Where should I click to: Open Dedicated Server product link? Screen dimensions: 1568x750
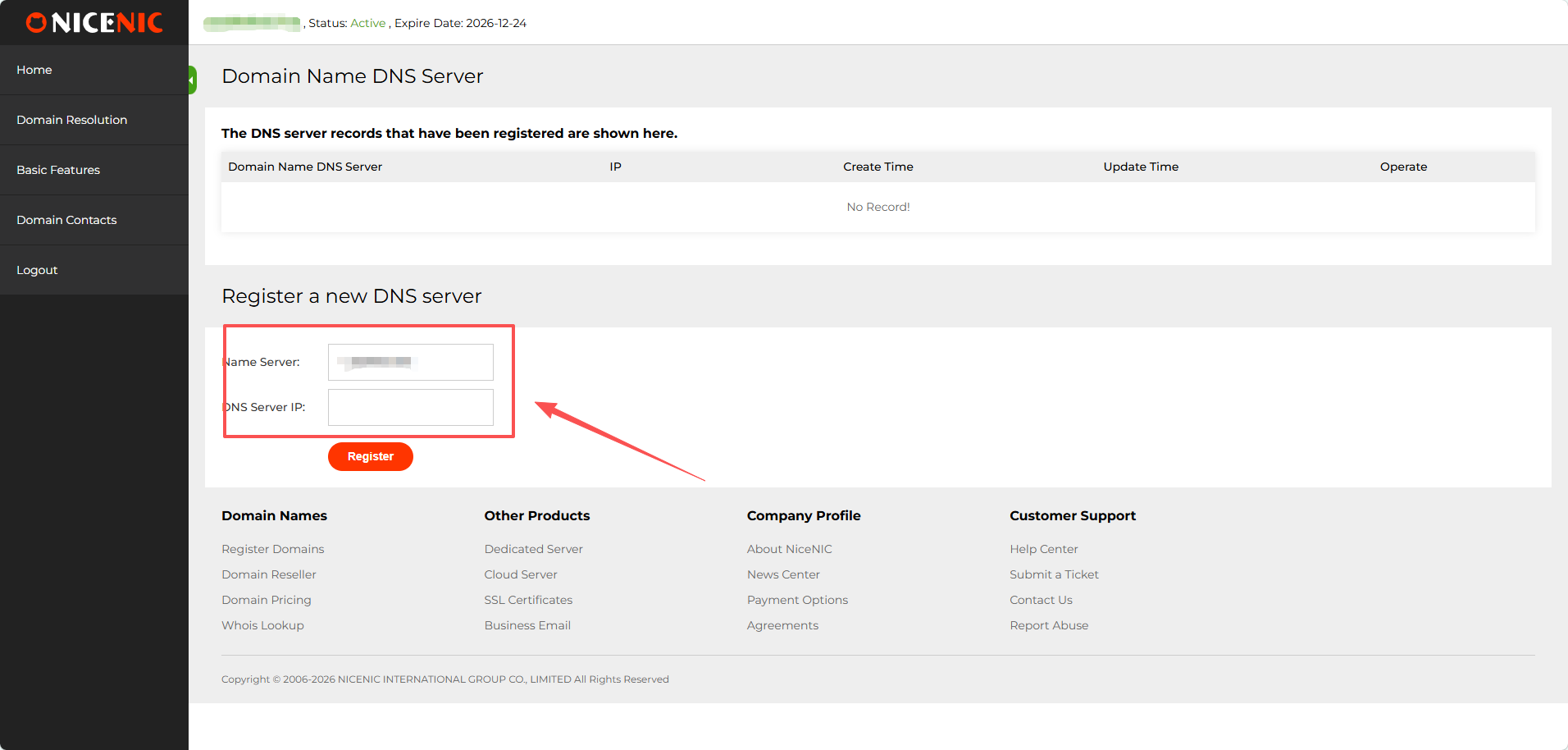point(533,549)
